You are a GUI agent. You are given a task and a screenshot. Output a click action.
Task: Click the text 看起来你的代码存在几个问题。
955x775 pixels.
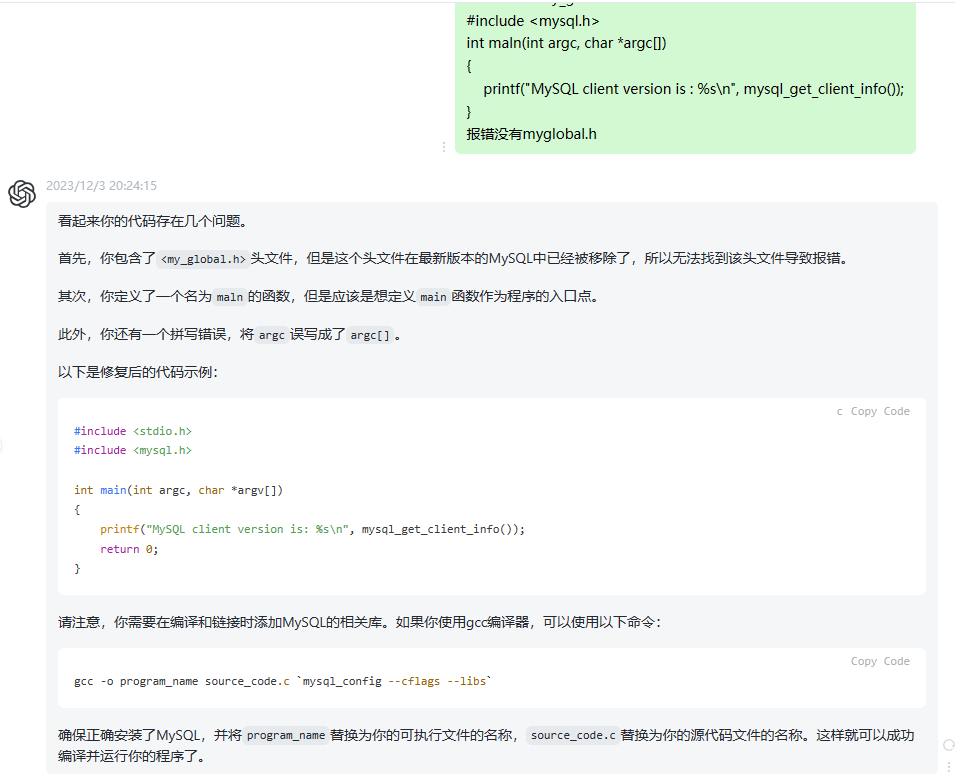point(153,221)
